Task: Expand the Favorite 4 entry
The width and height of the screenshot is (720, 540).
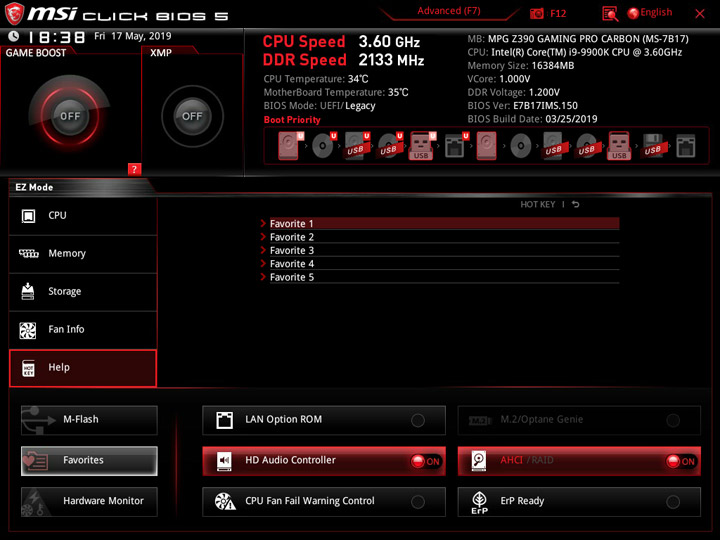Action: click(439, 264)
